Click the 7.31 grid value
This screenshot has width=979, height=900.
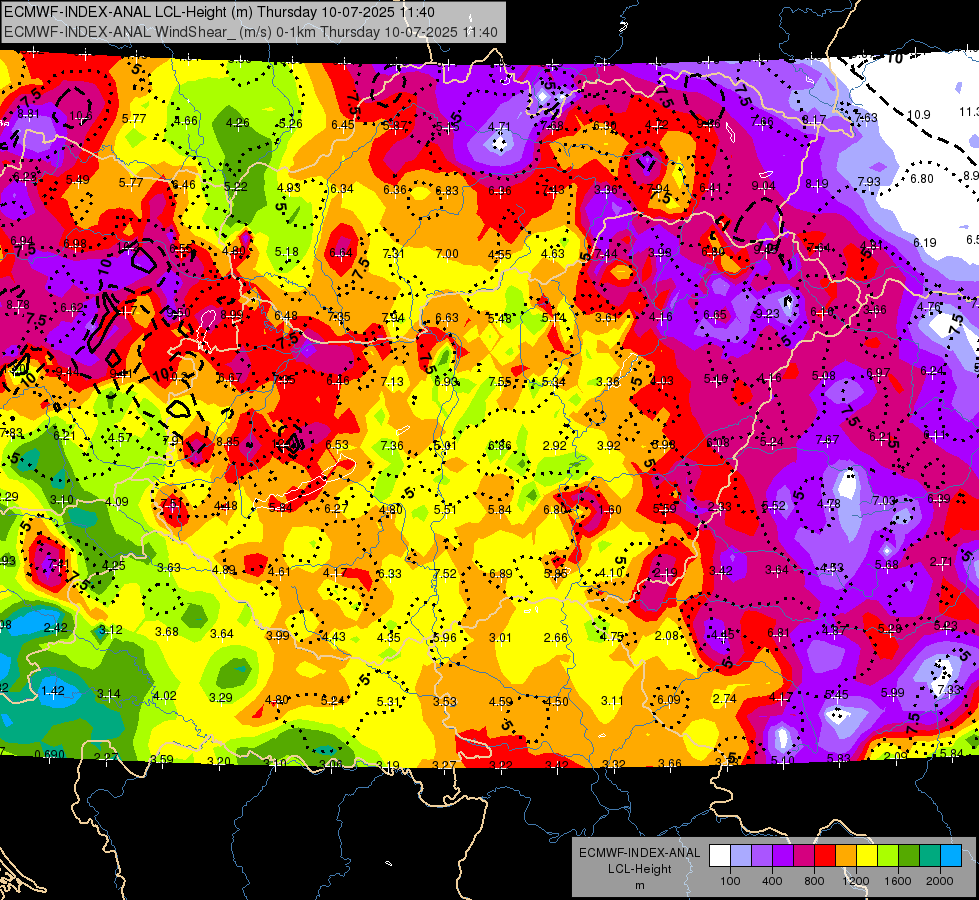tap(393, 254)
